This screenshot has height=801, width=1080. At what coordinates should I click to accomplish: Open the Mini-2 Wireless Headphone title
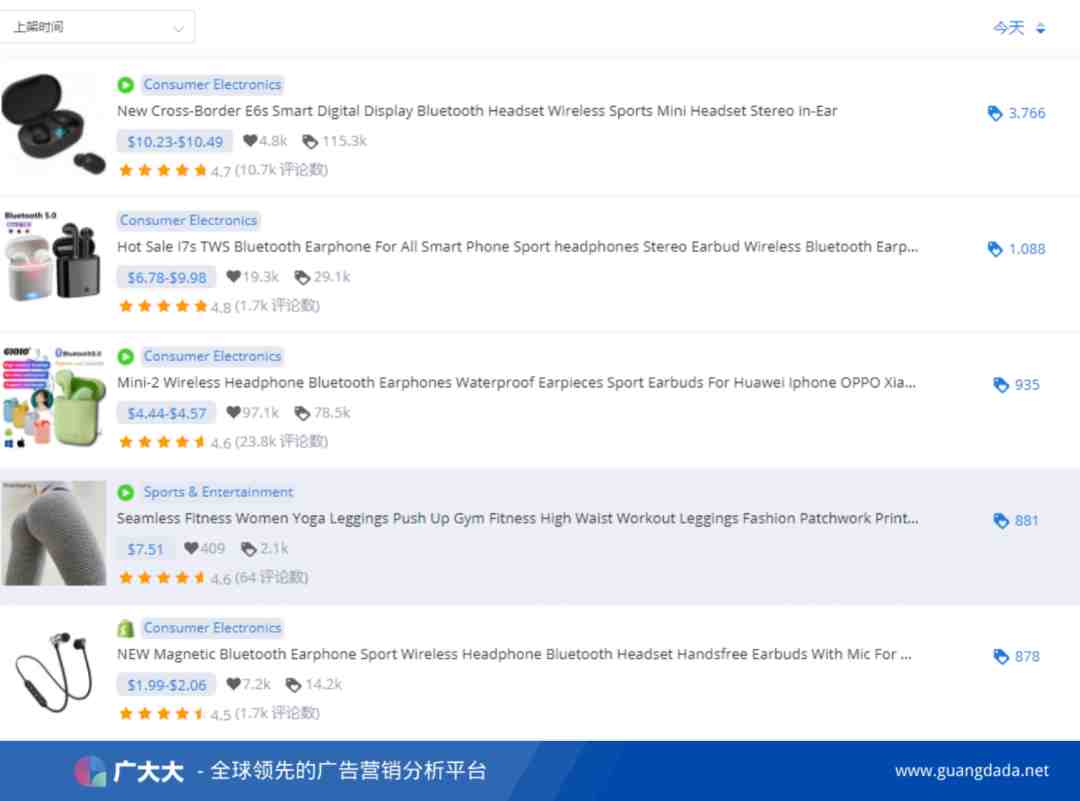(x=516, y=382)
